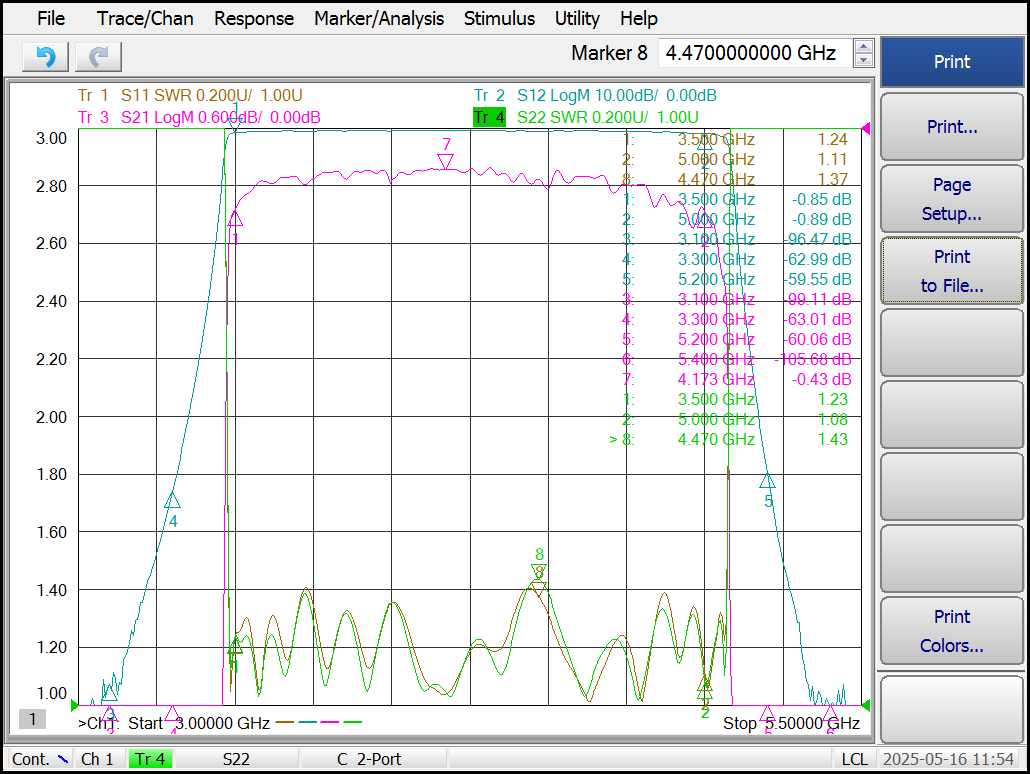This screenshot has width=1030, height=774.
Task: Click the Cont. sweep status indicator
Action: 39,759
